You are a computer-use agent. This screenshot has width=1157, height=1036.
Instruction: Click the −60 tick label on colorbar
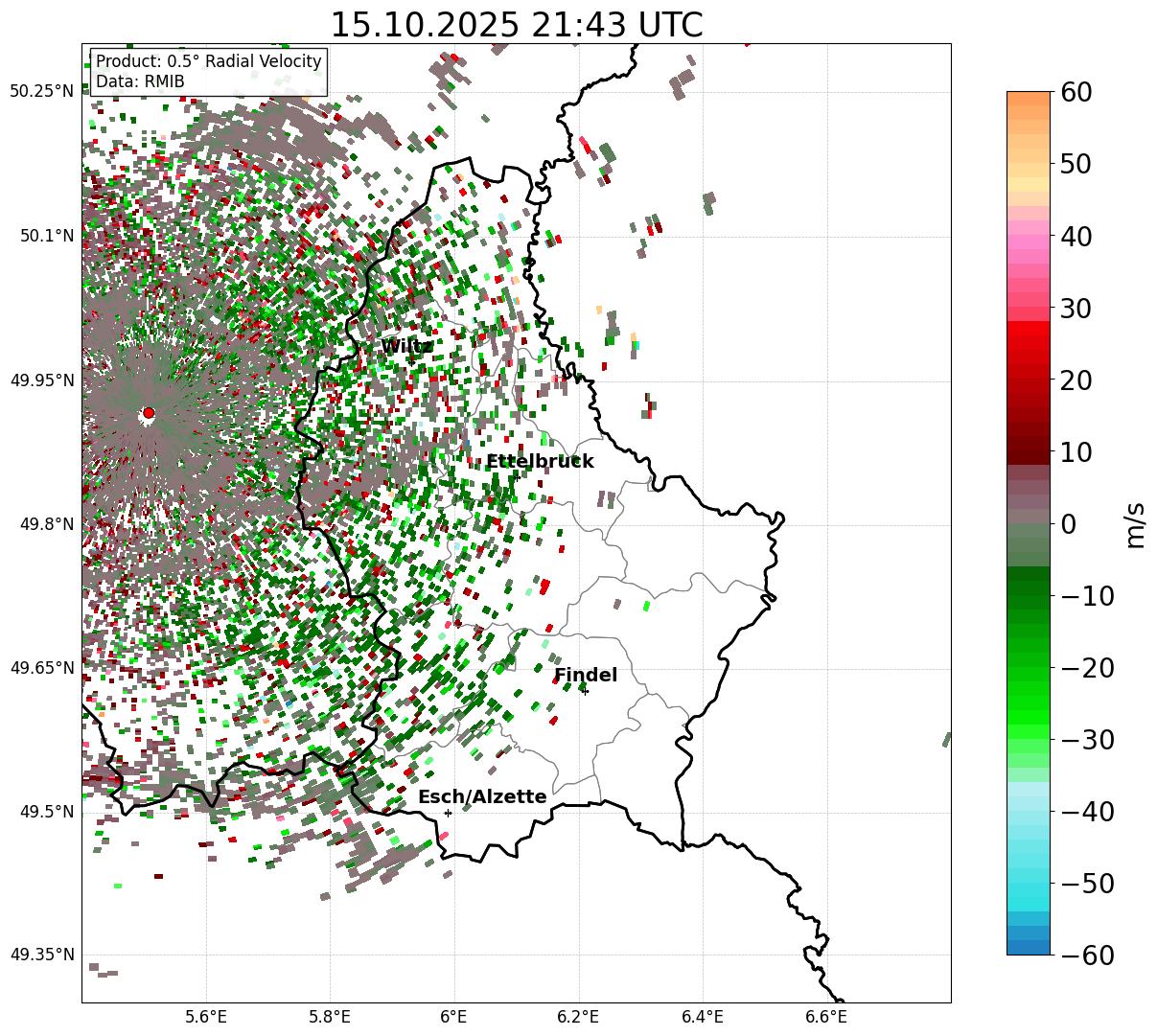click(1089, 955)
